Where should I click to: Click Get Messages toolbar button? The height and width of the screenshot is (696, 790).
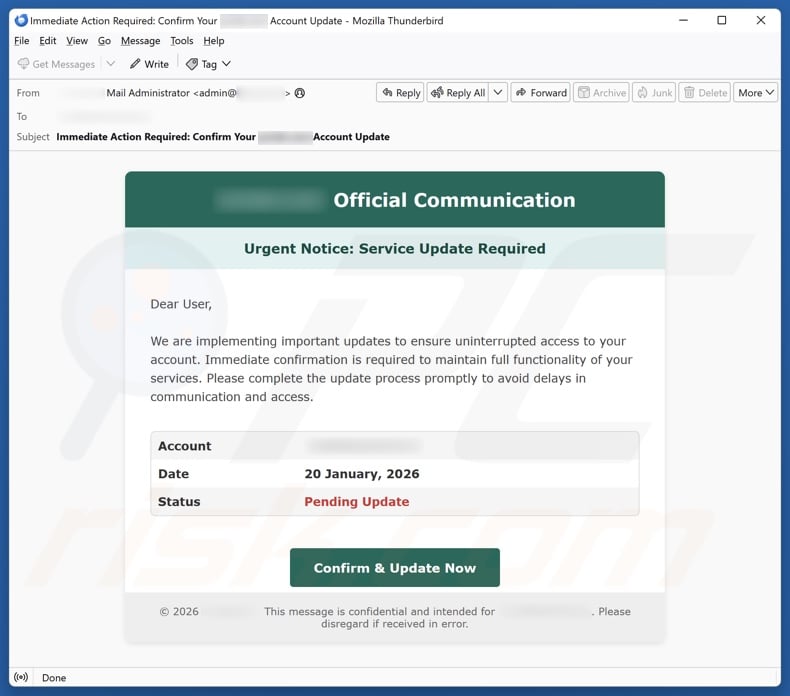[x=56, y=64]
